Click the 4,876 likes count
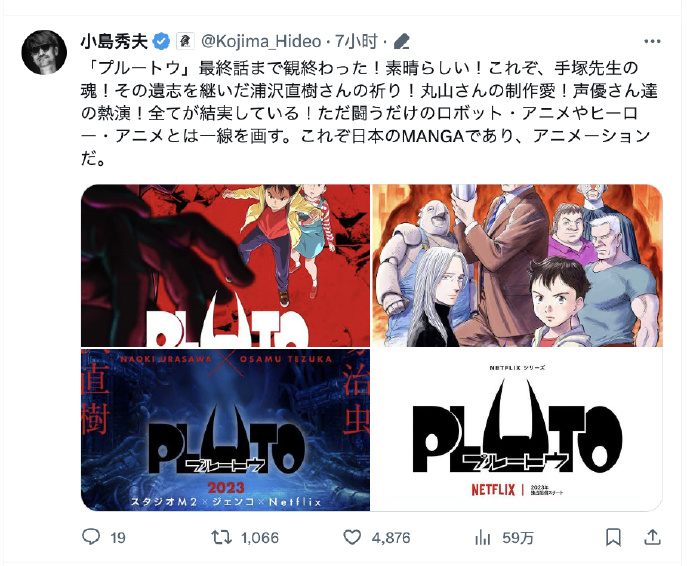Image resolution: width=690 pixels, height=566 pixels. [x=391, y=537]
